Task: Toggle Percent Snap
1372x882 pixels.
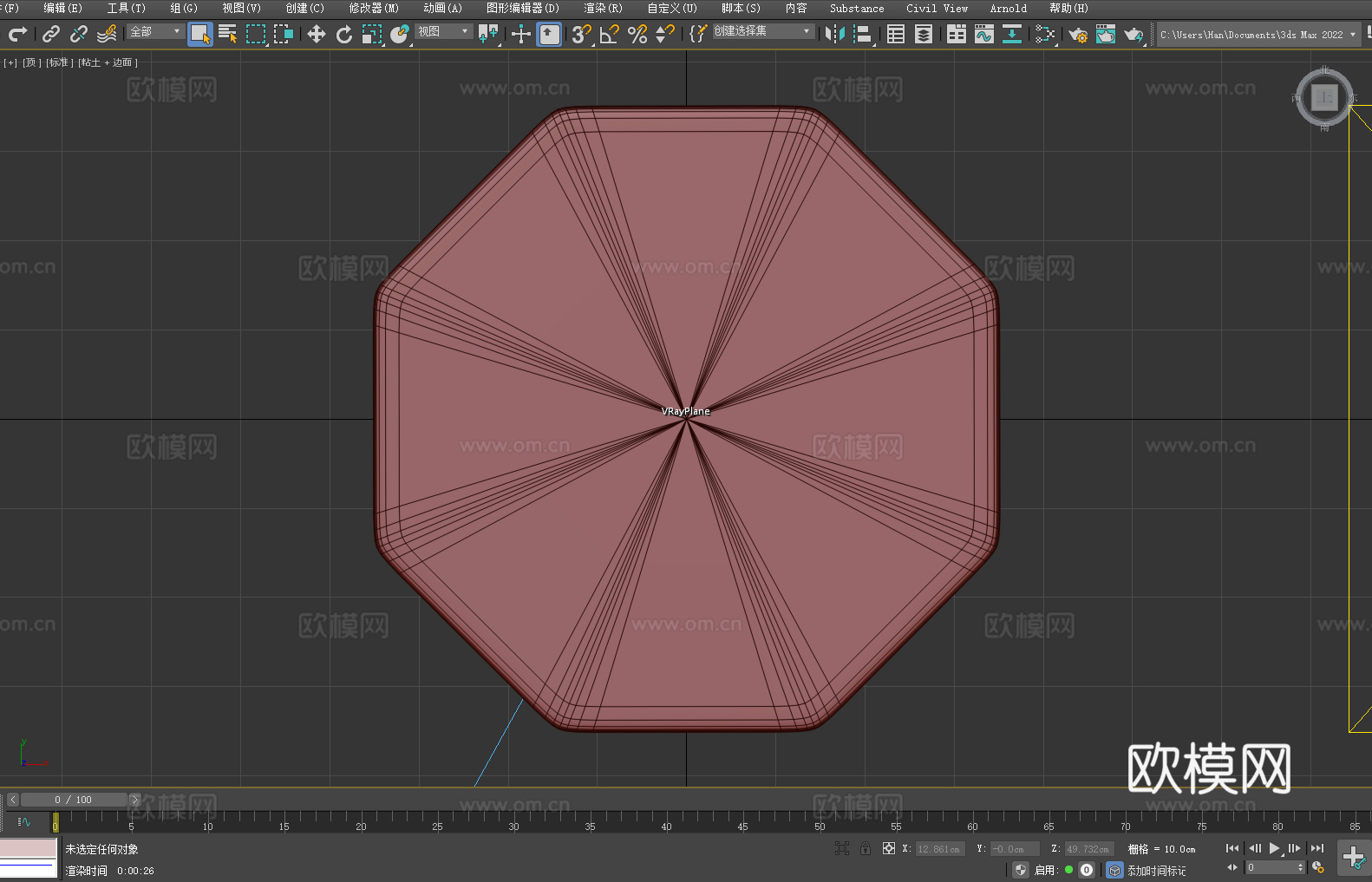Action: [x=637, y=34]
